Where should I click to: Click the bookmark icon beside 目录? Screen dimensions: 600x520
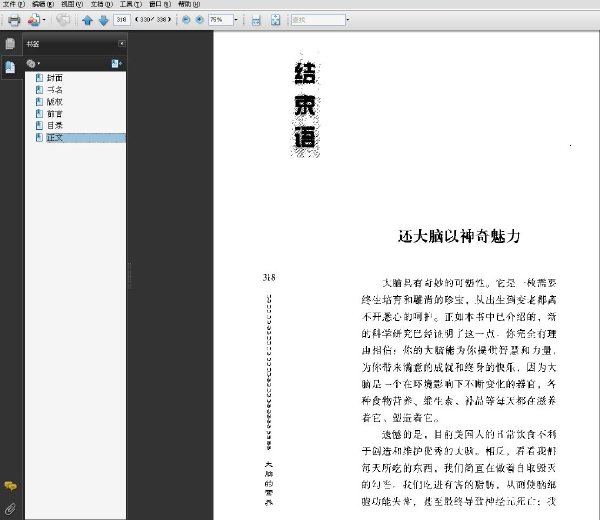click(39, 126)
